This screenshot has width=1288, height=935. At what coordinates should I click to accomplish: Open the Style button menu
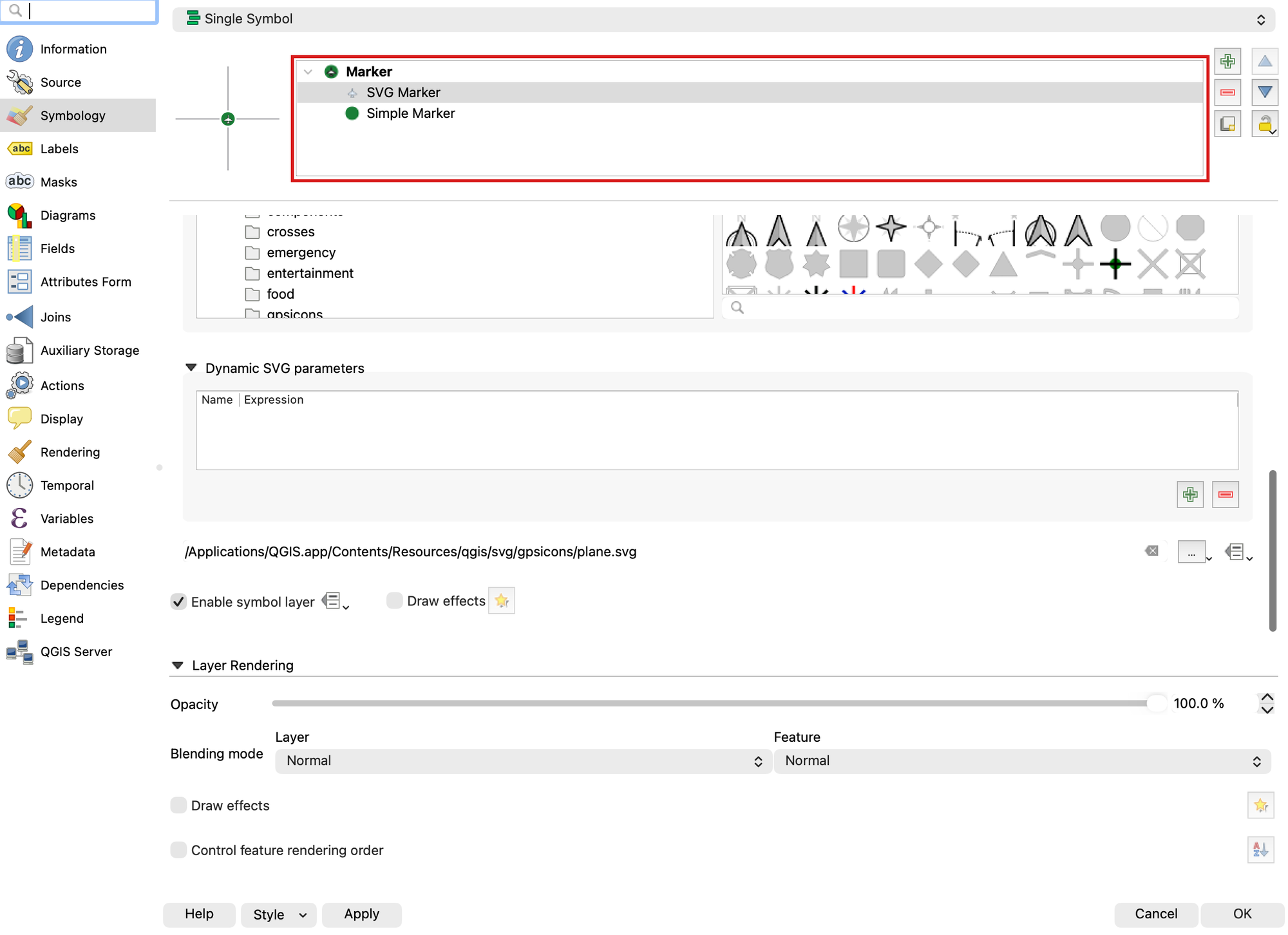click(279, 914)
